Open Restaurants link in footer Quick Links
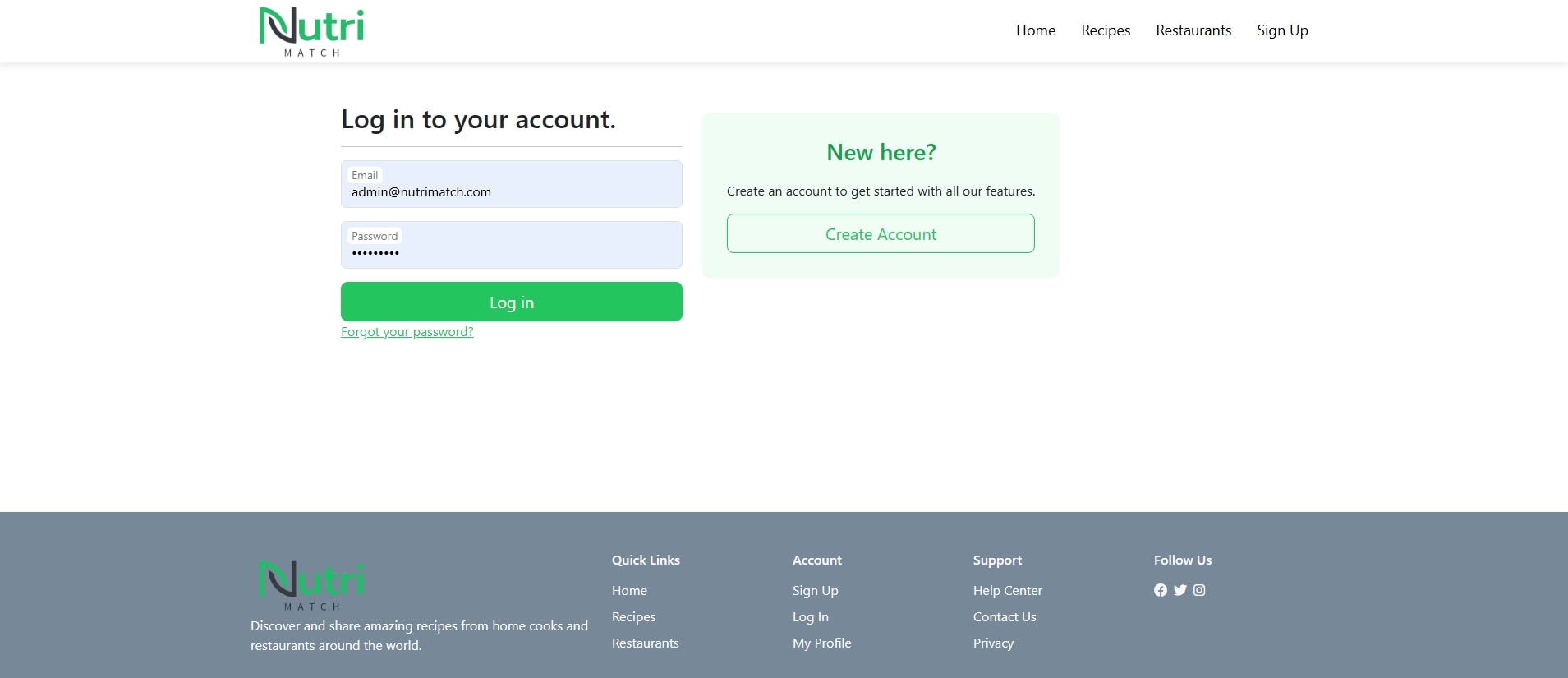 [x=645, y=643]
